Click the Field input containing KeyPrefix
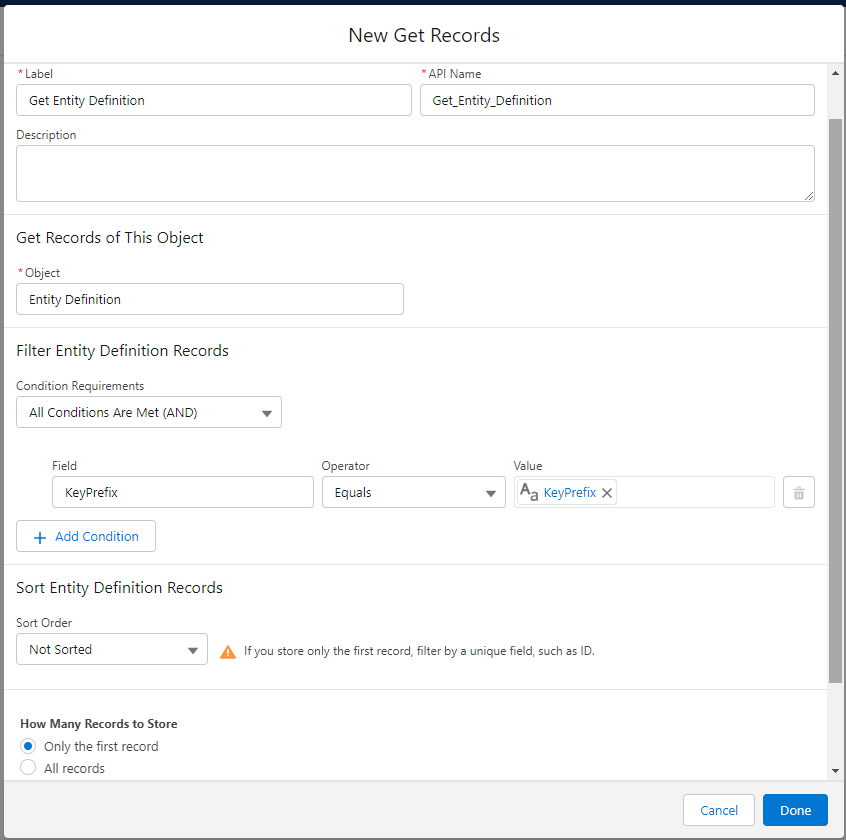This screenshot has height=840, width=846. tap(183, 492)
